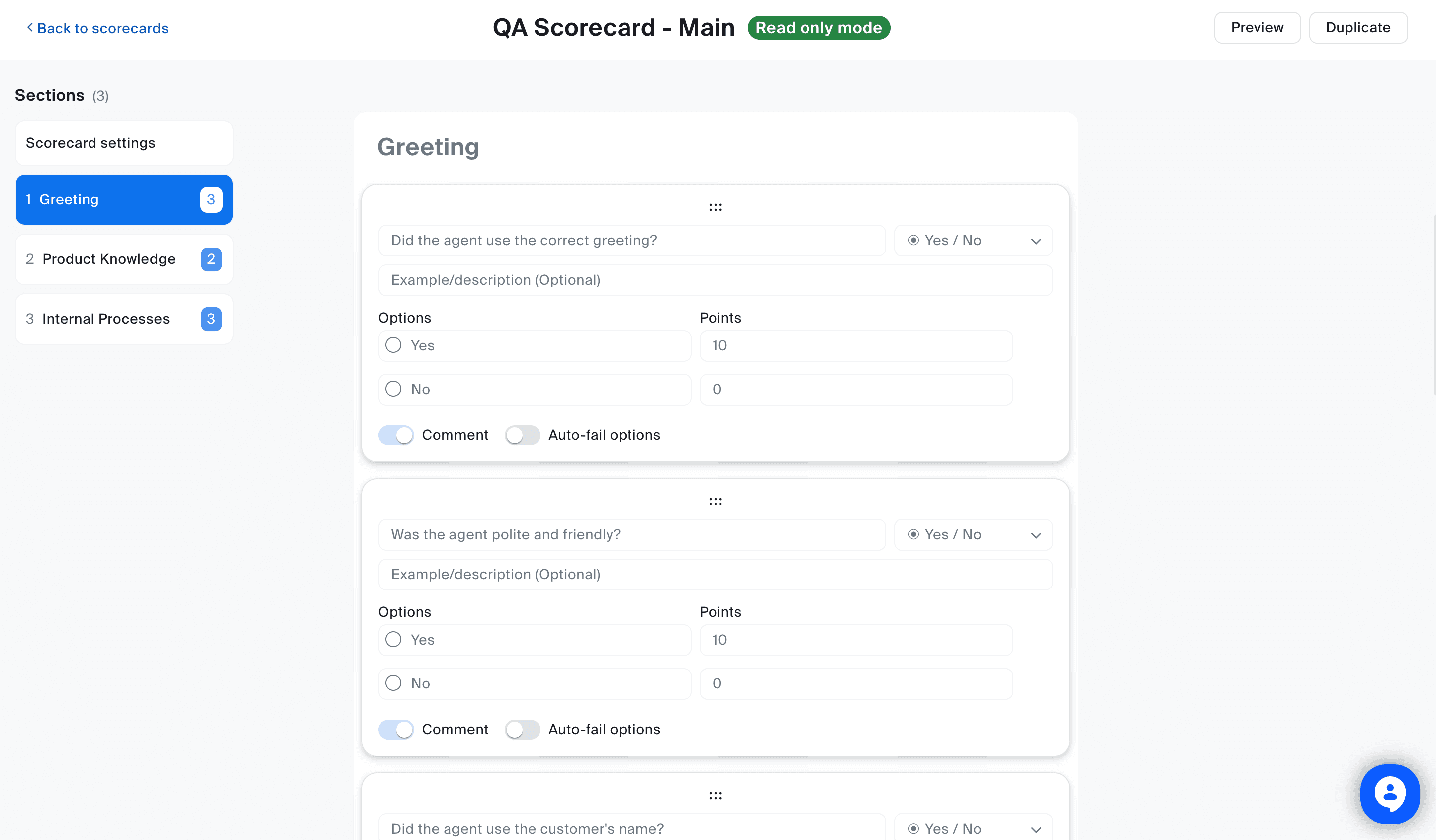Open the support chat widget icon
The height and width of the screenshot is (840, 1436).
(1389, 793)
